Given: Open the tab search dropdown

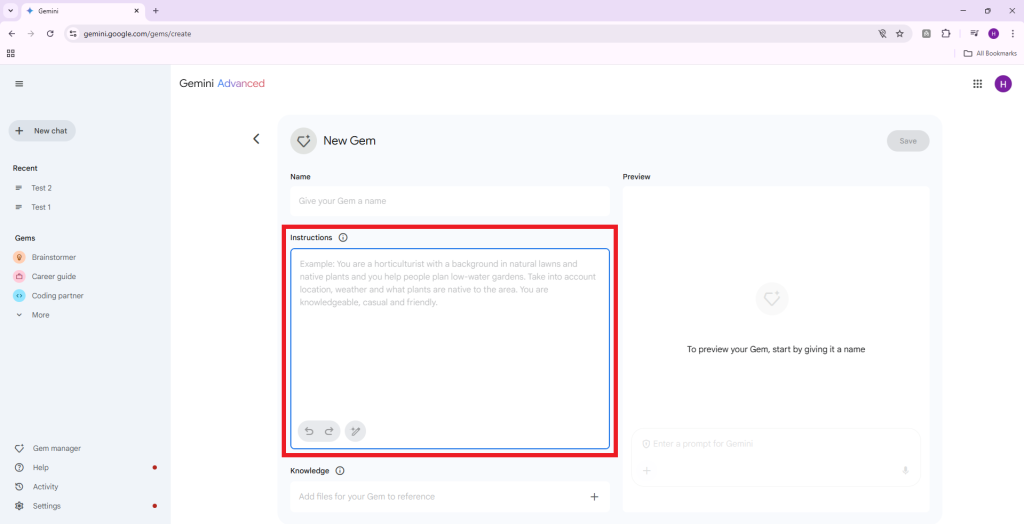Looking at the screenshot, I should [x=10, y=11].
